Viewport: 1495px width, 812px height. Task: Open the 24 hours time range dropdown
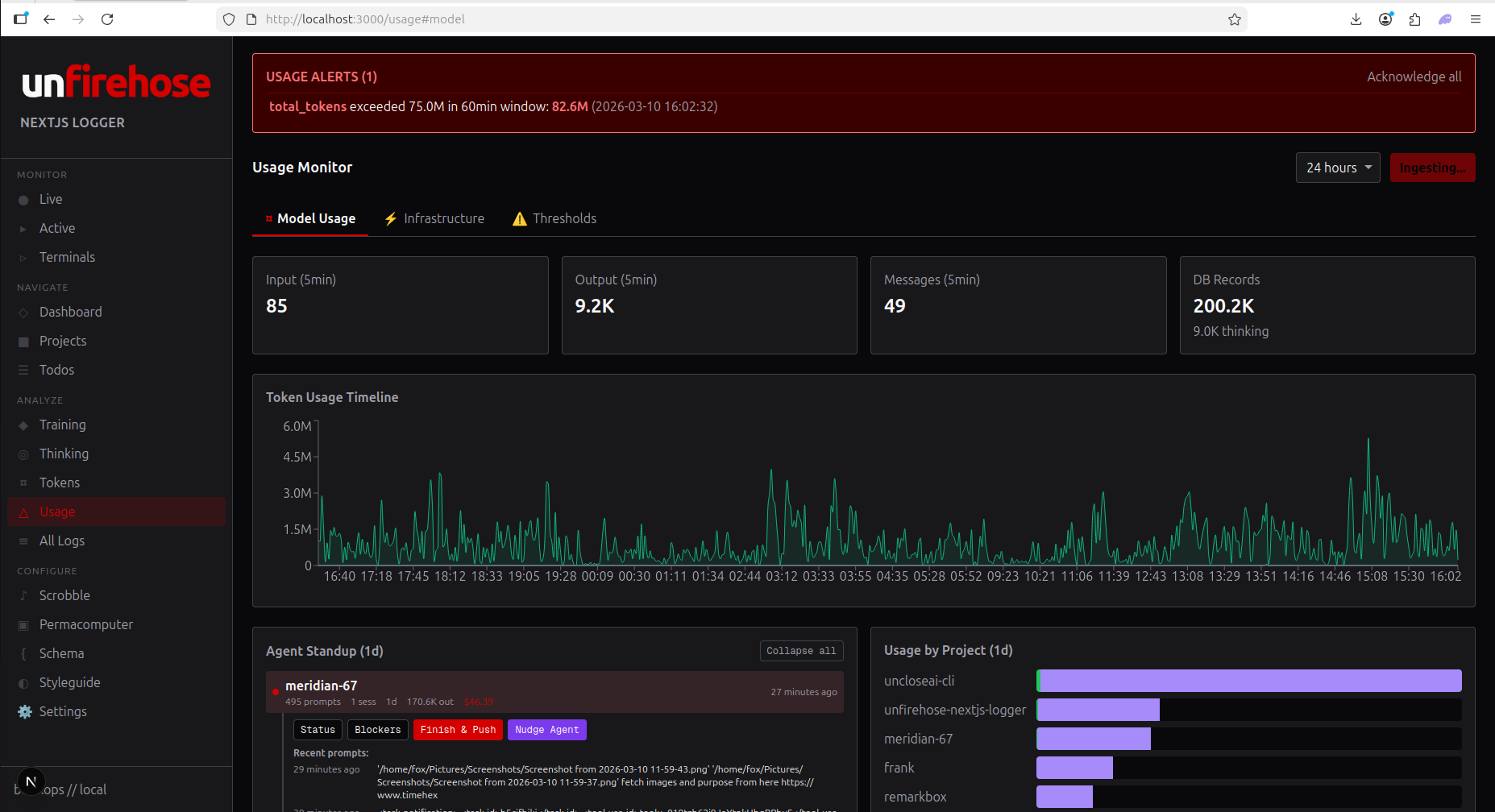1337,168
